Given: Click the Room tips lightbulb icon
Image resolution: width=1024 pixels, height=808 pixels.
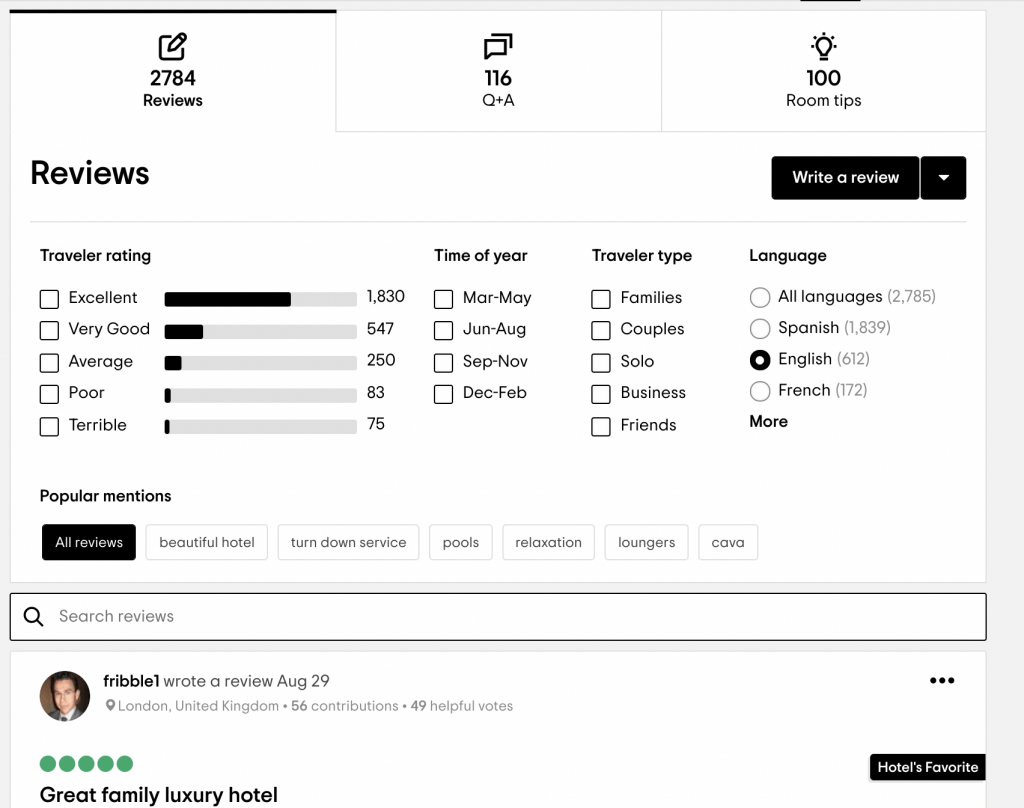Looking at the screenshot, I should point(823,46).
